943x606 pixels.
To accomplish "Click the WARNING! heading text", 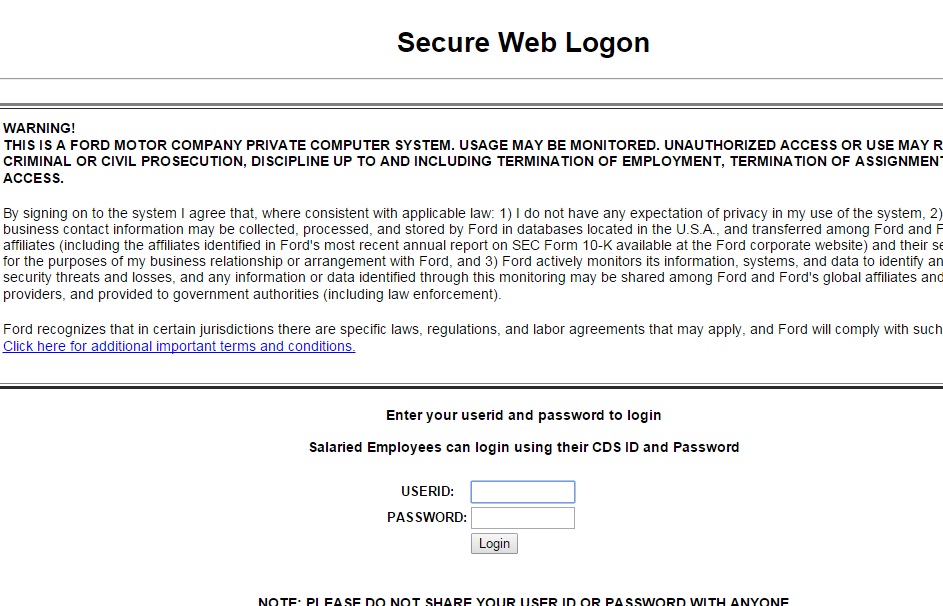I will tap(39, 128).
